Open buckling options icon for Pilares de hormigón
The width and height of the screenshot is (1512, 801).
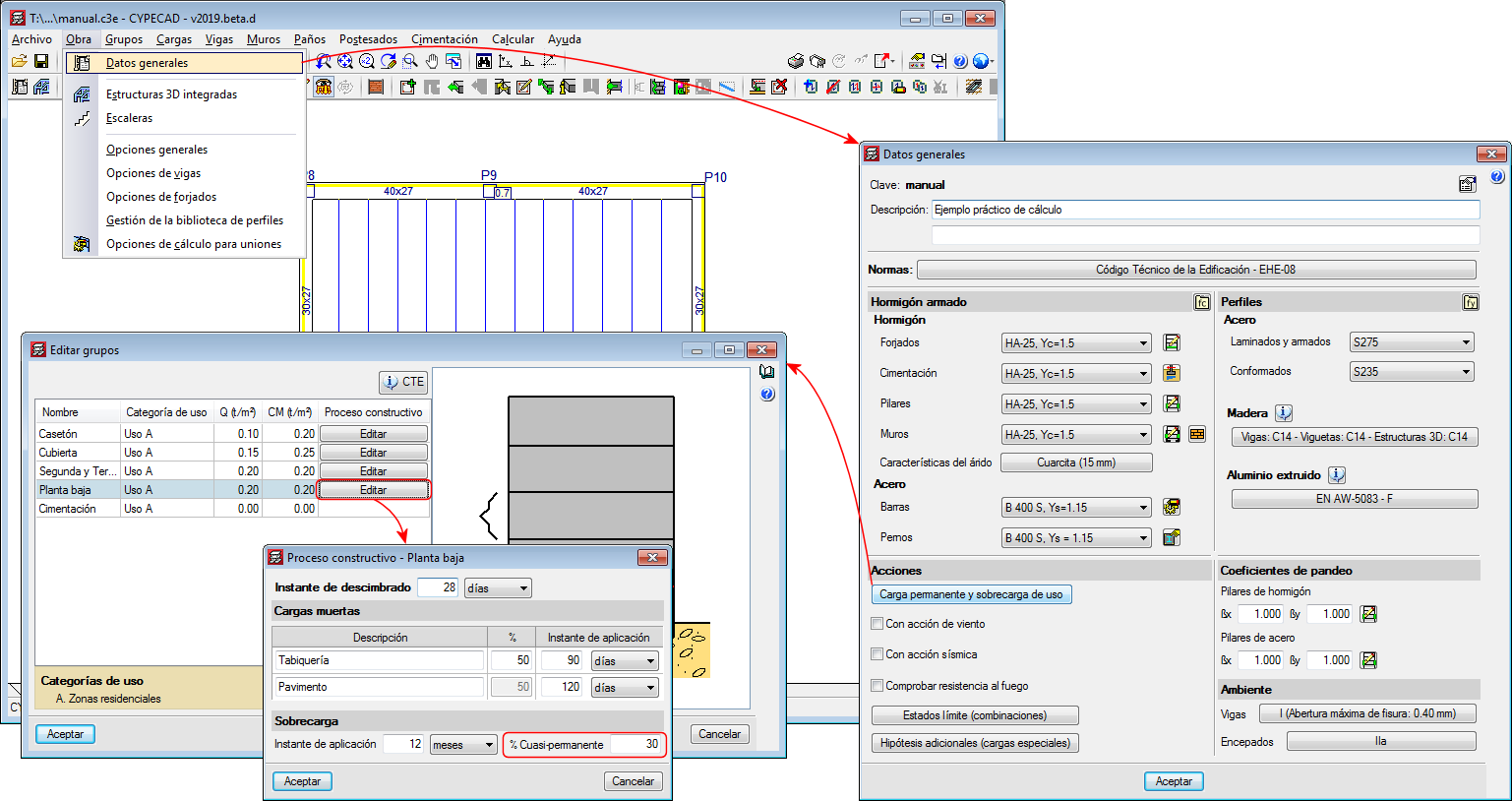pos(1368,614)
